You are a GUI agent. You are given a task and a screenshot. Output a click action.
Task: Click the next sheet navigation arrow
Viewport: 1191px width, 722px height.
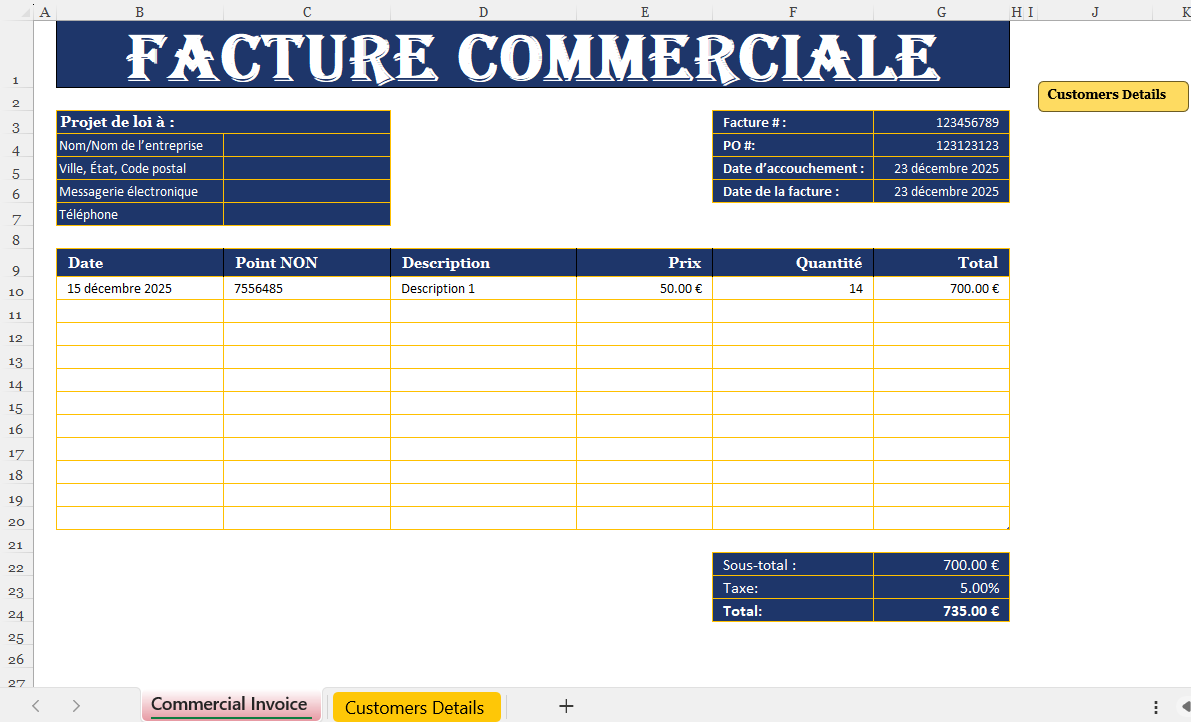pyautogui.click(x=77, y=705)
